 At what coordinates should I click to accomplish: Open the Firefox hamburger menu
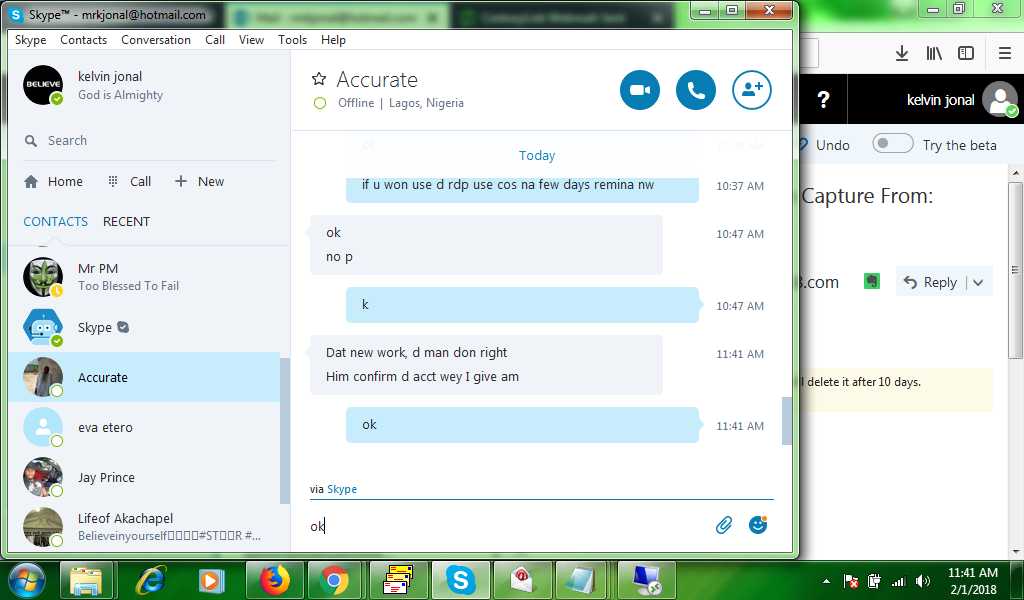[x=1005, y=53]
